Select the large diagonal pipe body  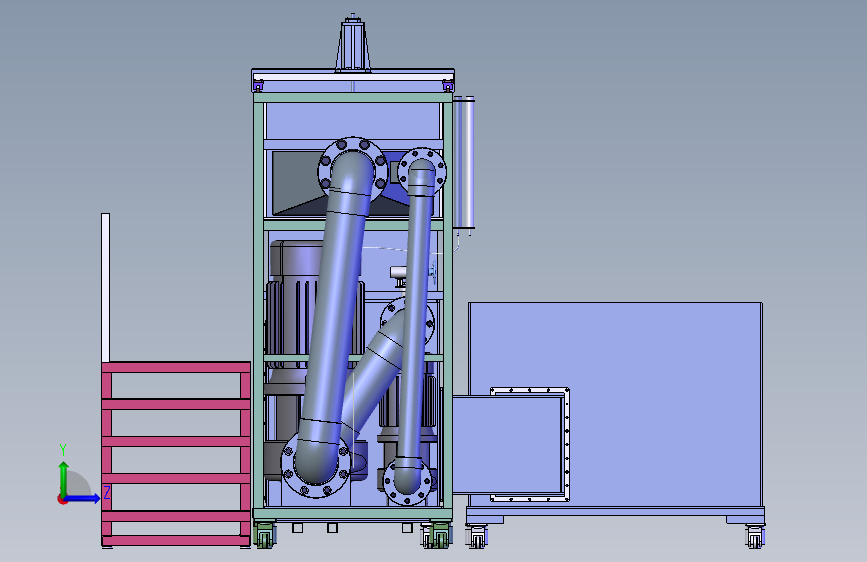[x=337, y=315]
